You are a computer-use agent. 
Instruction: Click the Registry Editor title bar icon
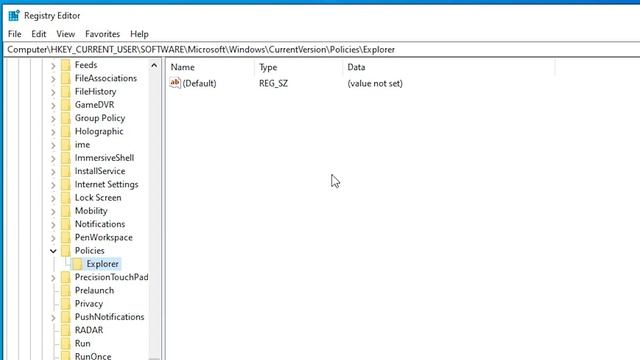click(14, 16)
